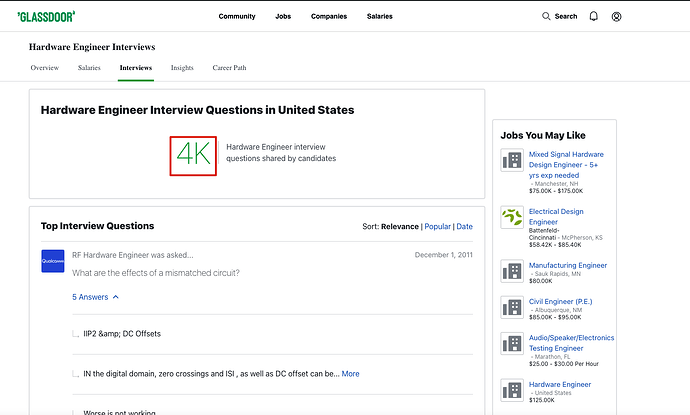Click the 'Jobs You May Like' heading
Screen dimensions: 690x415
pos(543,136)
